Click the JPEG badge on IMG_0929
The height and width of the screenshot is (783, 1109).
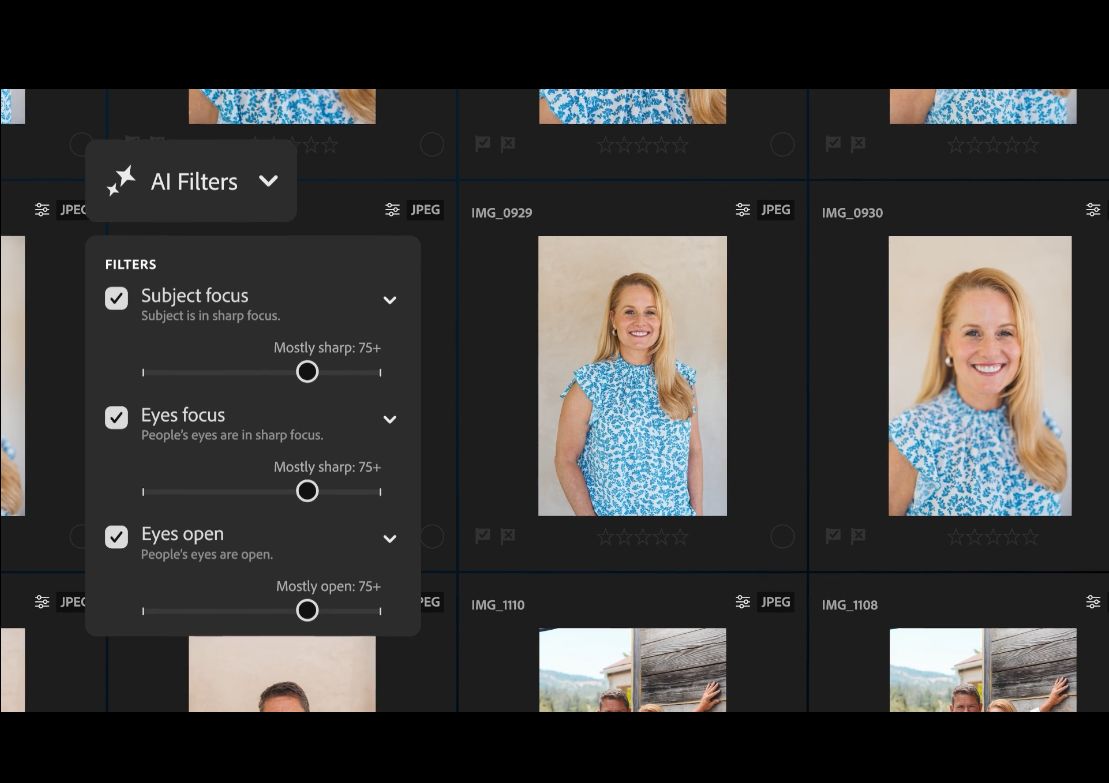(776, 209)
